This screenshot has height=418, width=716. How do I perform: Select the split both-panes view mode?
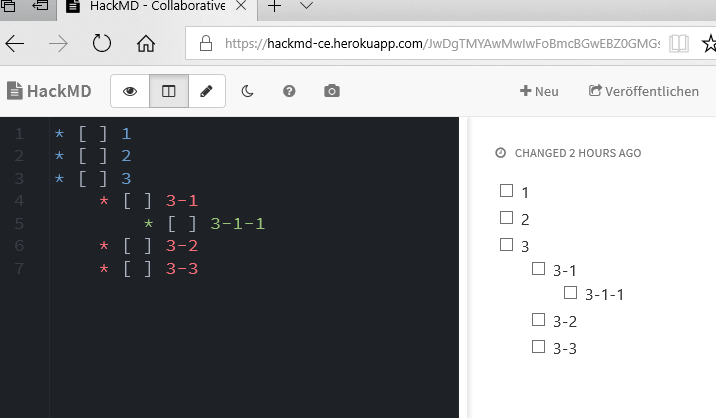pos(168,91)
